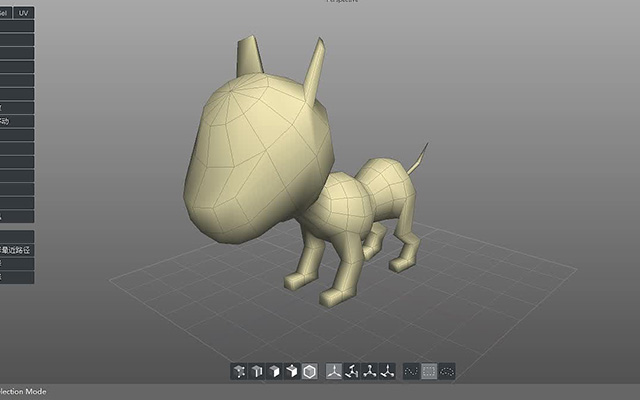Click the button ending in 最近路径
Image resolution: width=640 pixels, height=400 pixels.
[x=17, y=250]
